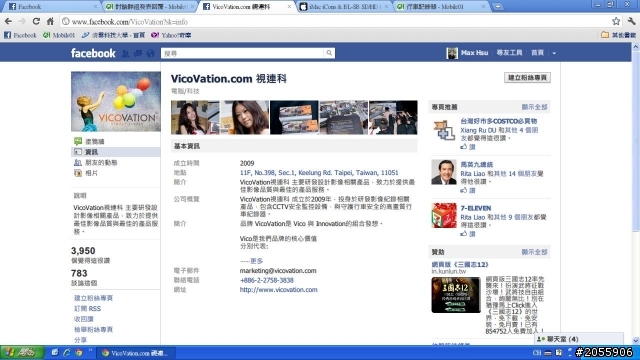The height and width of the screenshot is (360, 640).
Task: Go forward with the browser forward arrow
Action: point(22,21)
